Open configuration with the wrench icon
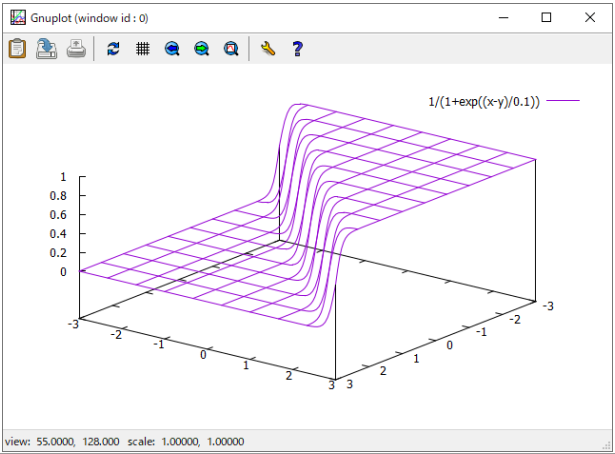This screenshot has width=615, height=454. click(x=267, y=48)
